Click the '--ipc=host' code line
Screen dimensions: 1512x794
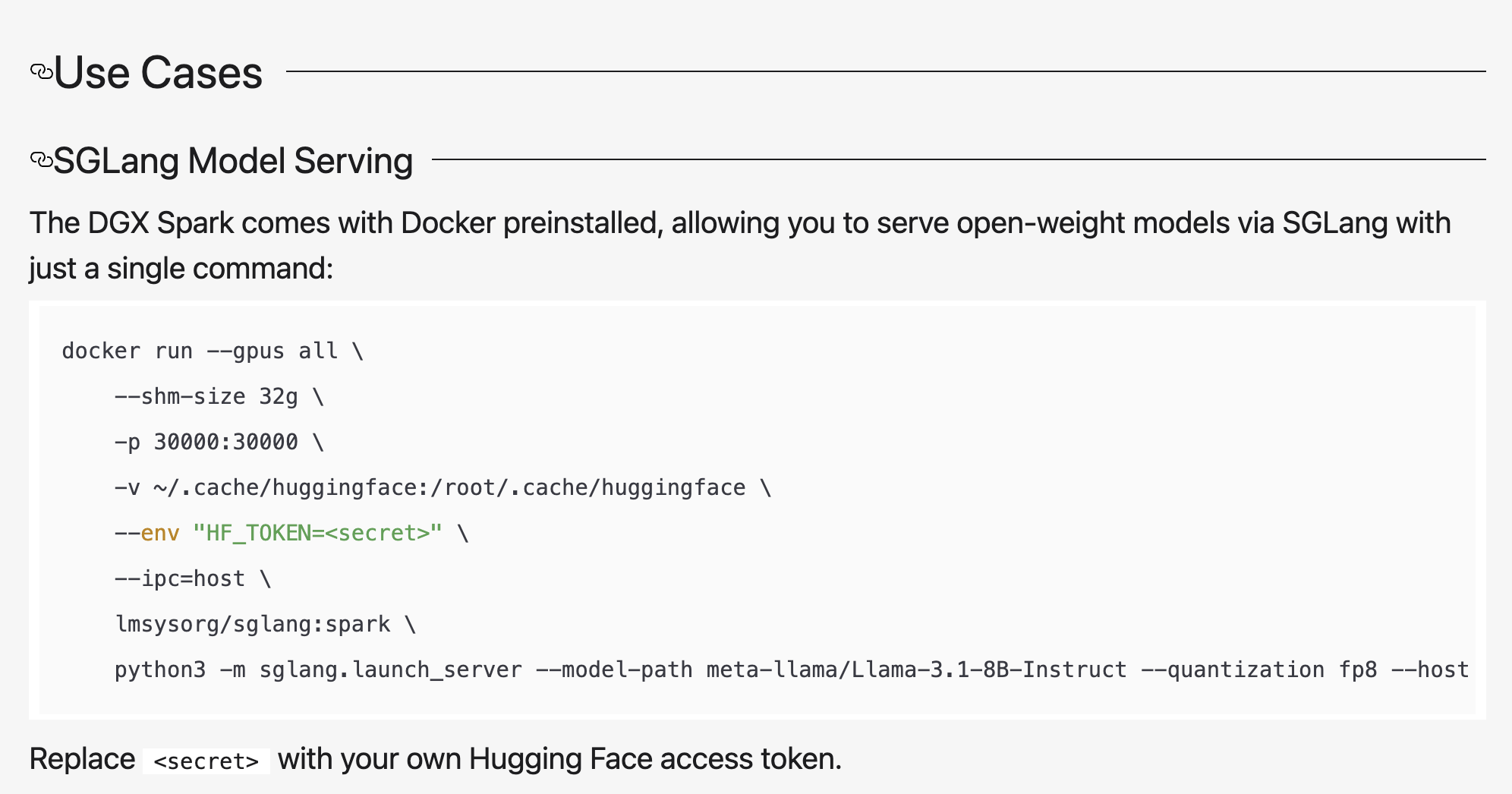click(x=192, y=579)
